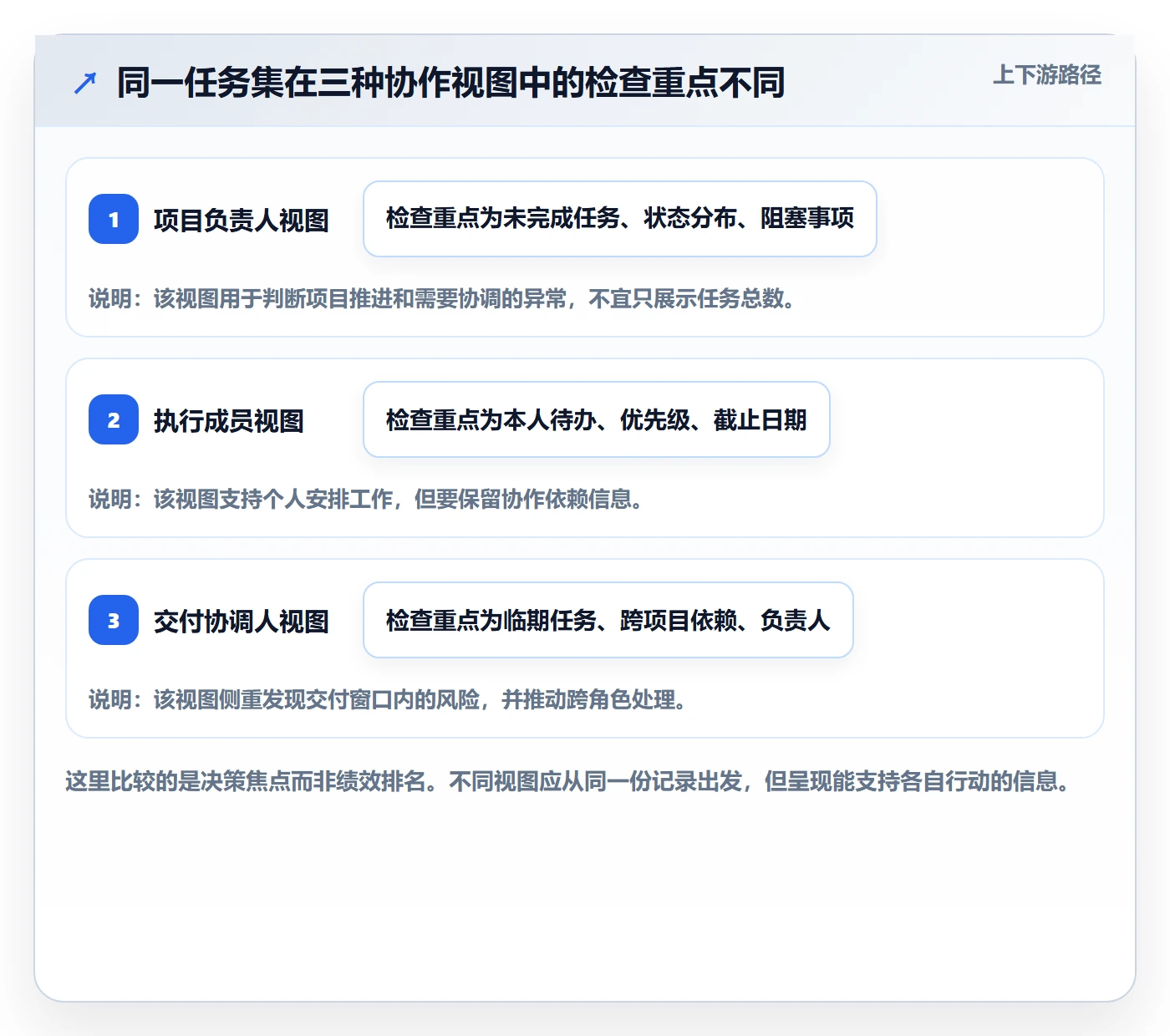Viewport: 1170px width, 1036px height.
Task: Click the 上下游路径 label in the header
Action: click(1047, 75)
